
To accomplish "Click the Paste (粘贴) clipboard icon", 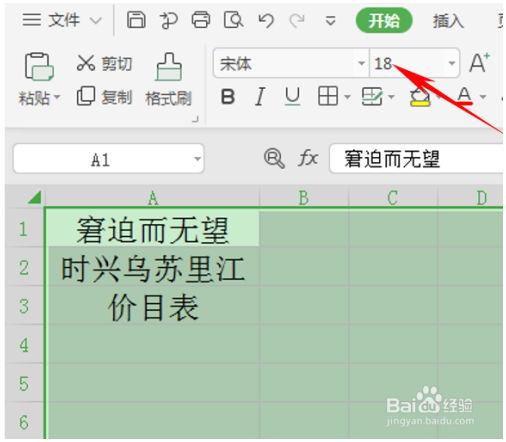I will [x=39, y=66].
